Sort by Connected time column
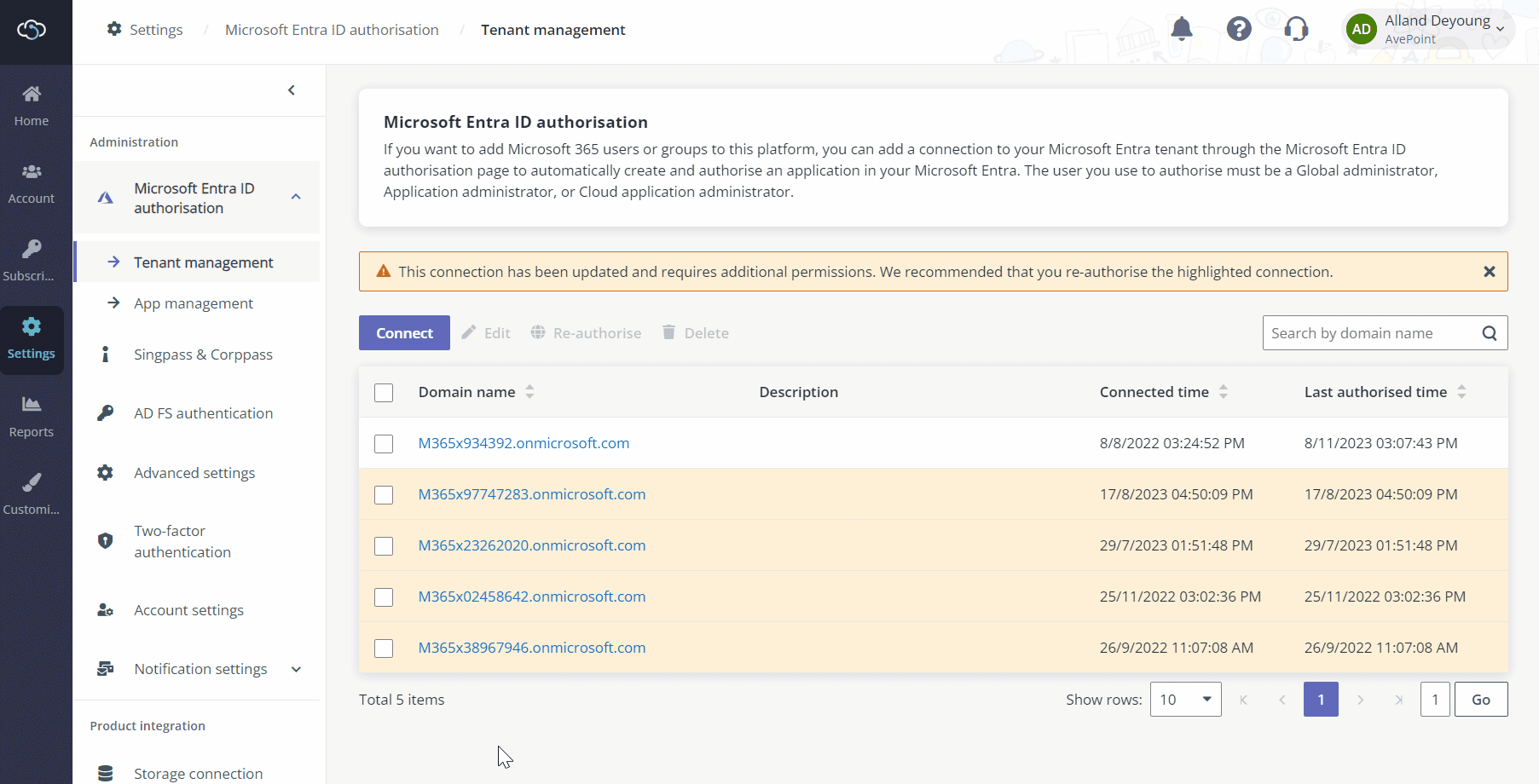This screenshot has height=784, width=1539. tap(1224, 392)
